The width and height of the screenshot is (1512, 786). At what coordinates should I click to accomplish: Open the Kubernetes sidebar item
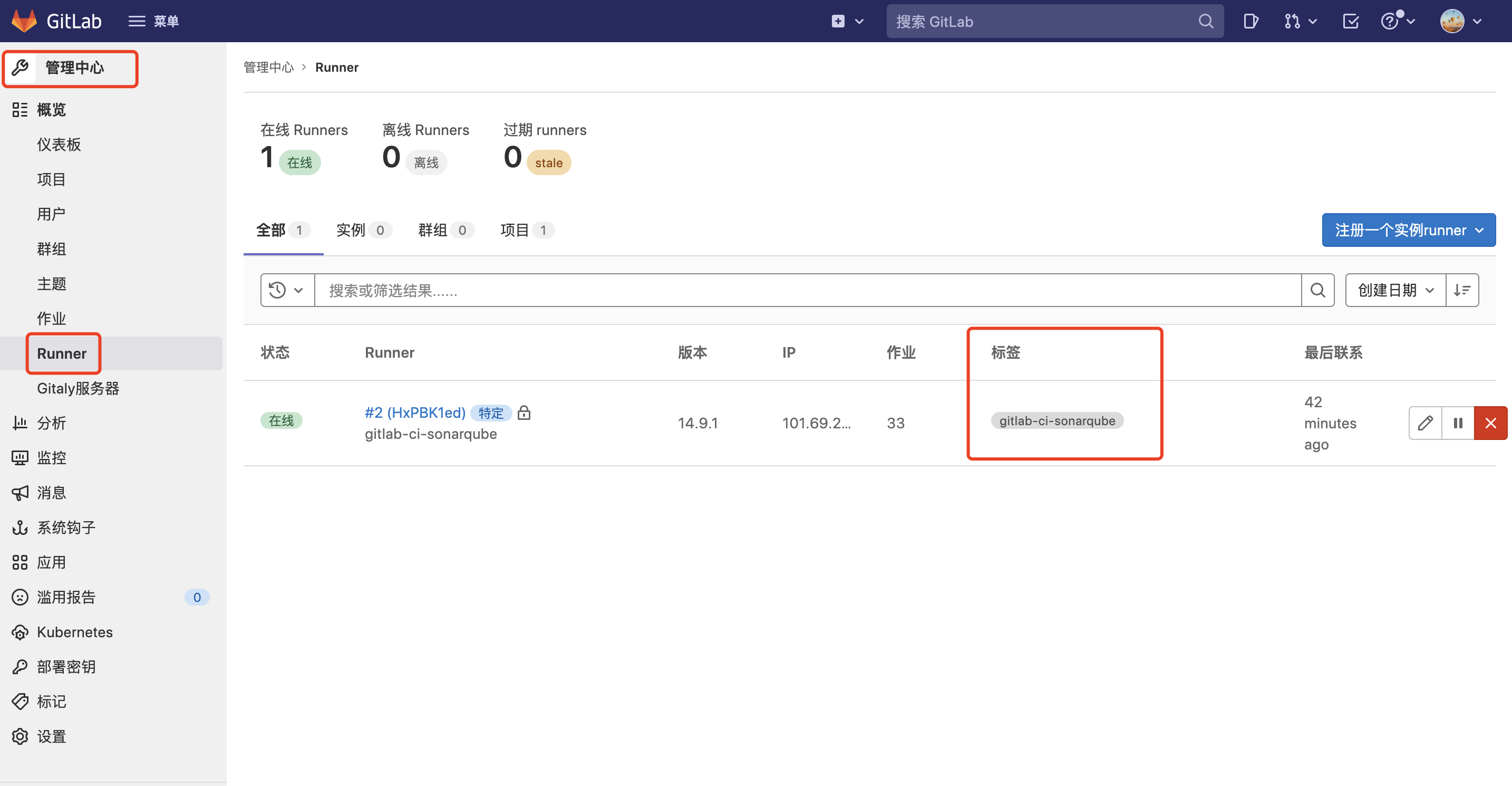pos(74,632)
